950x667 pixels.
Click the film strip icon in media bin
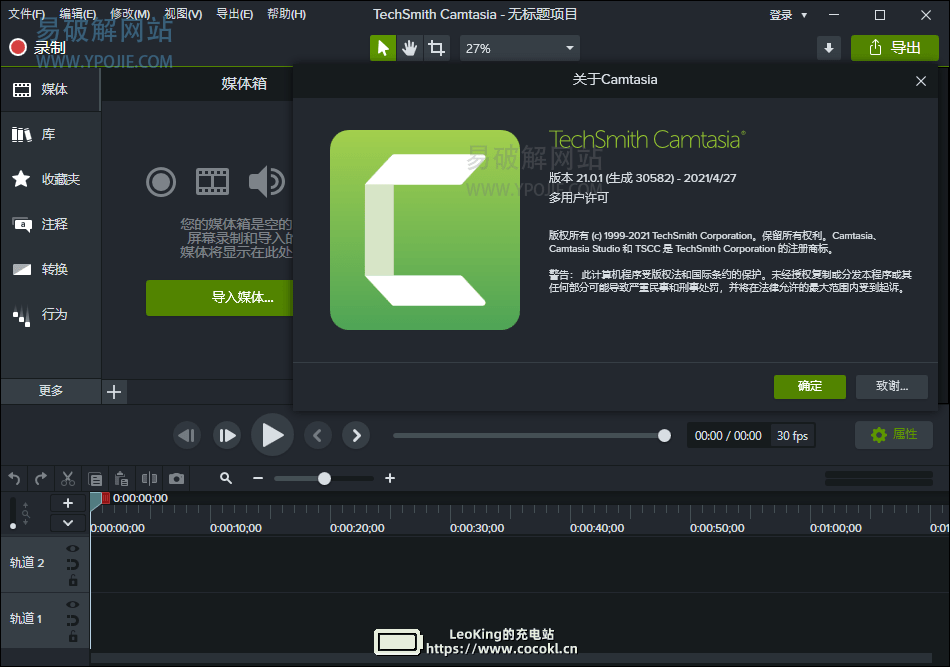click(213, 182)
